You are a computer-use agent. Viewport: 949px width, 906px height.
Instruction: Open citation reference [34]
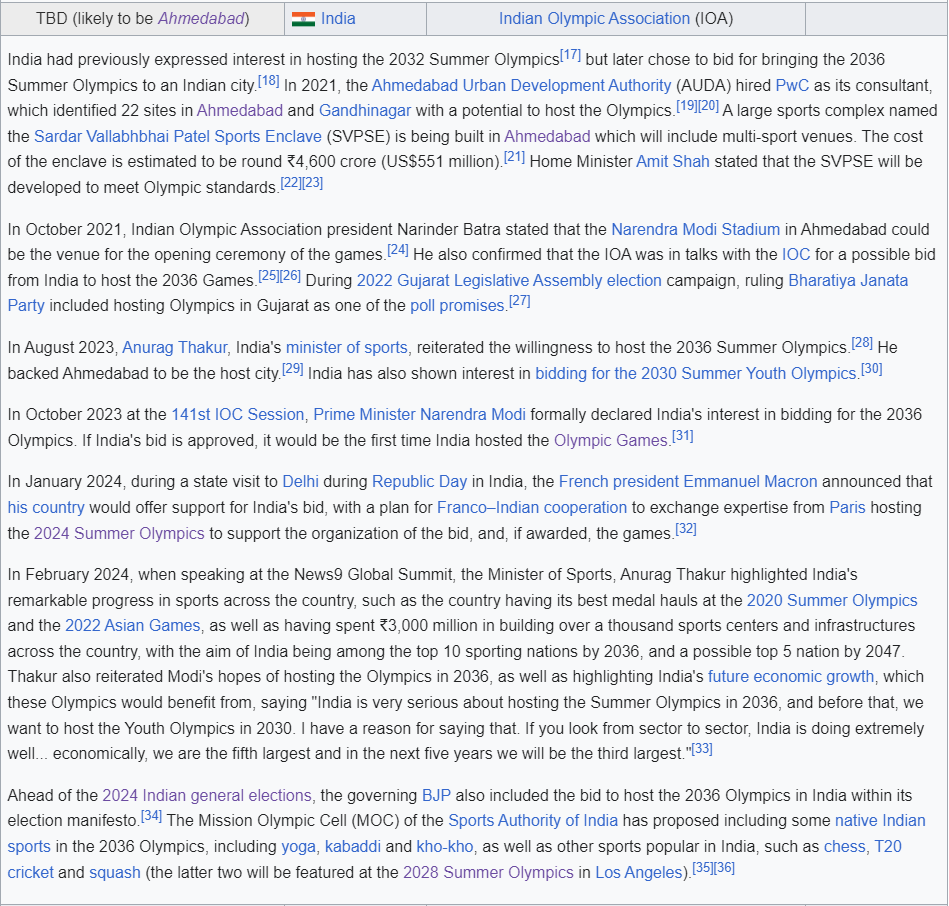151,816
